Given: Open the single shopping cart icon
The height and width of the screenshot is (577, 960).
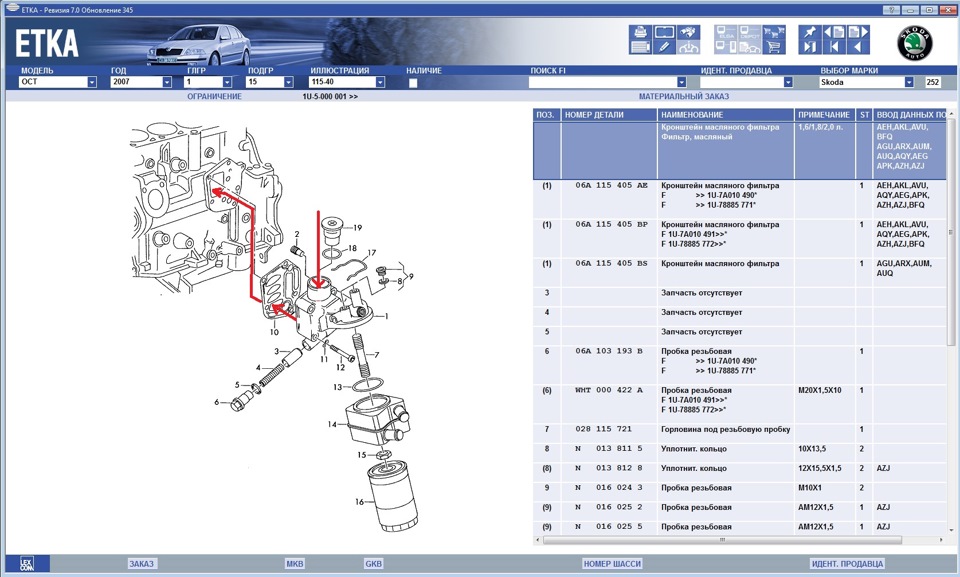Looking at the screenshot, I should click(x=774, y=47).
